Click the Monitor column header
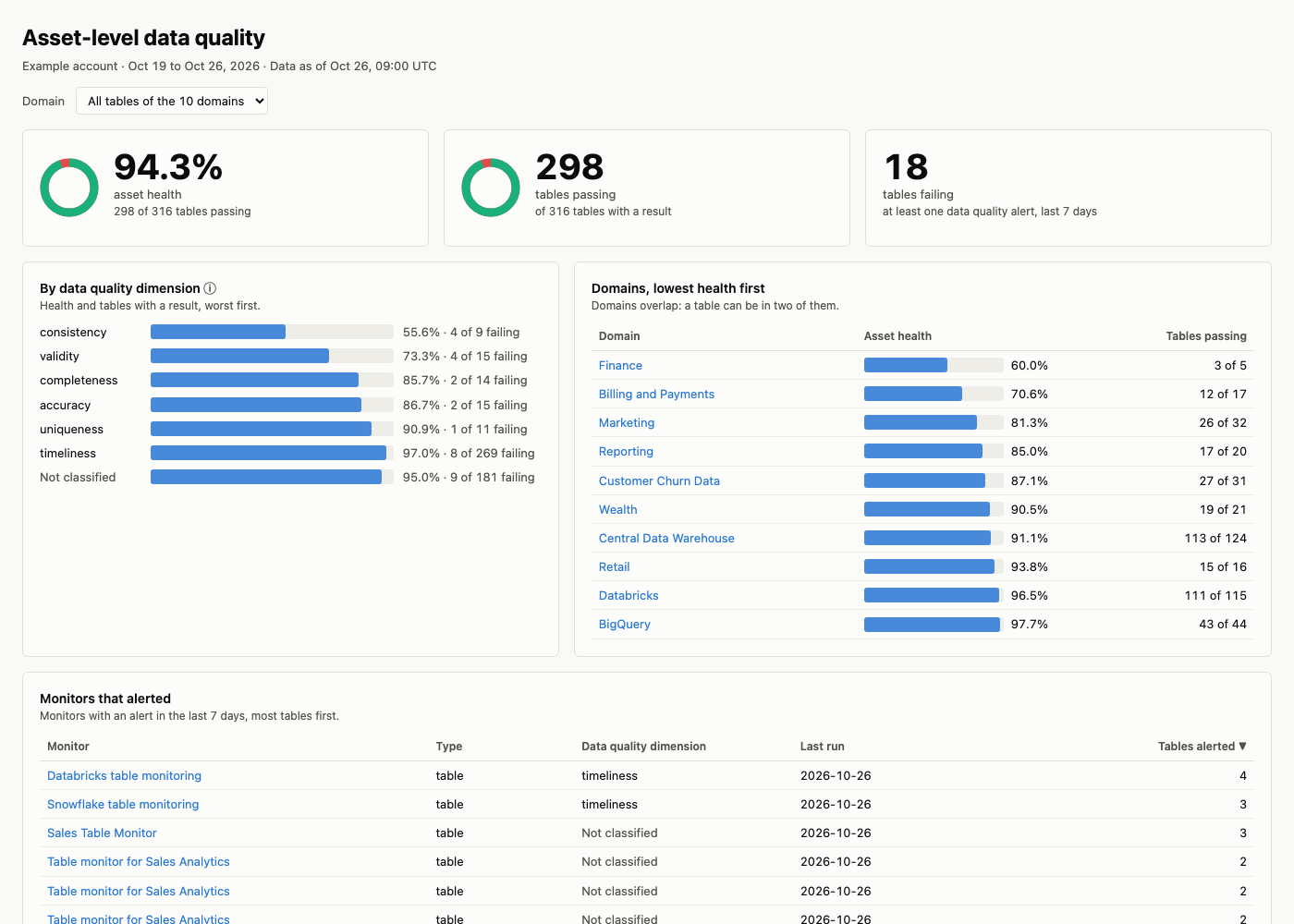Viewport: 1294px width, 924px height. click(x=68, y=747)
